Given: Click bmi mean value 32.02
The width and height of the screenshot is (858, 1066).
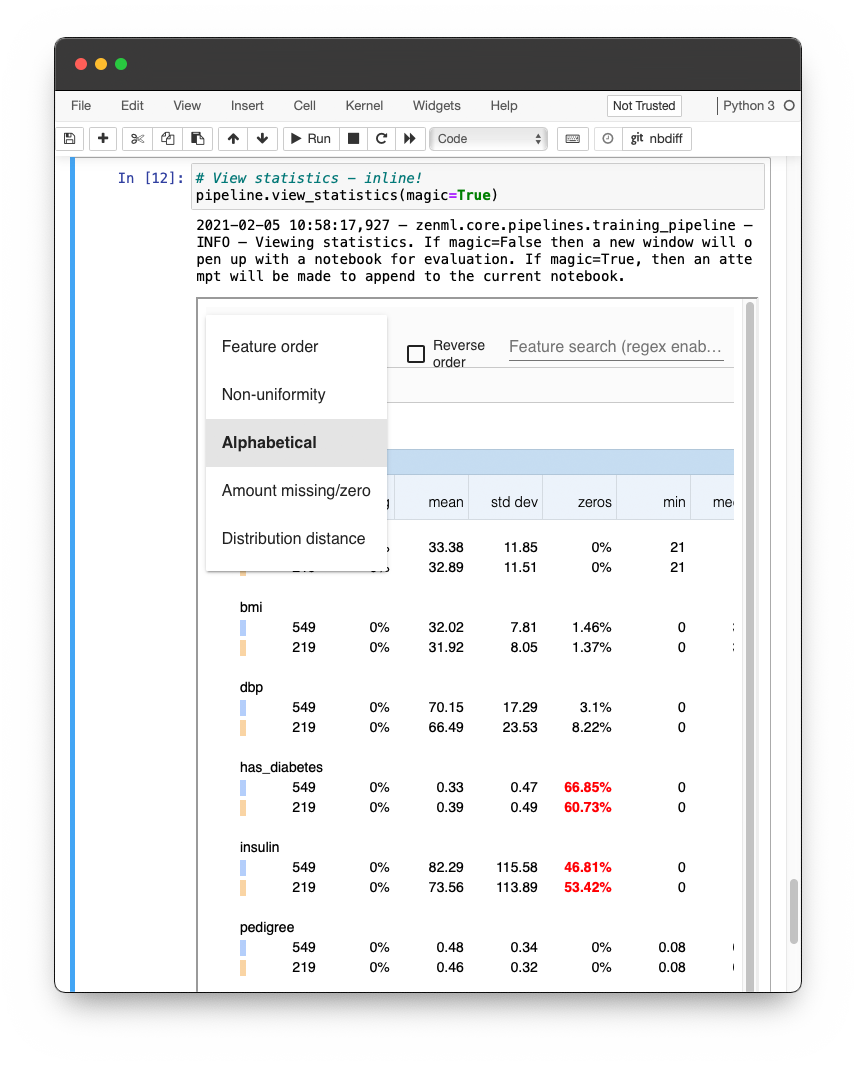Looking at the screenshot, I should click(445, 627).
